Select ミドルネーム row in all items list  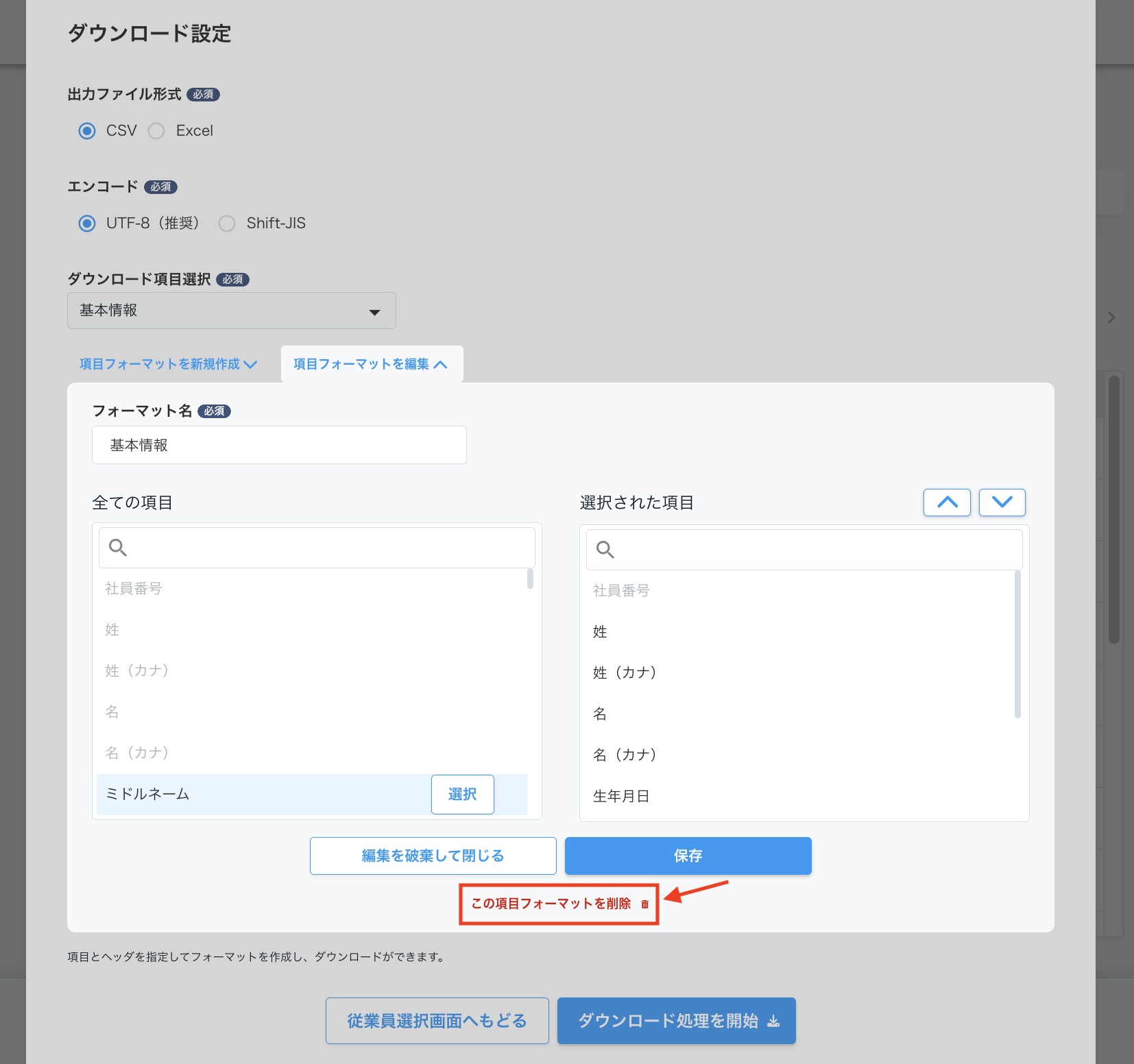312,794
